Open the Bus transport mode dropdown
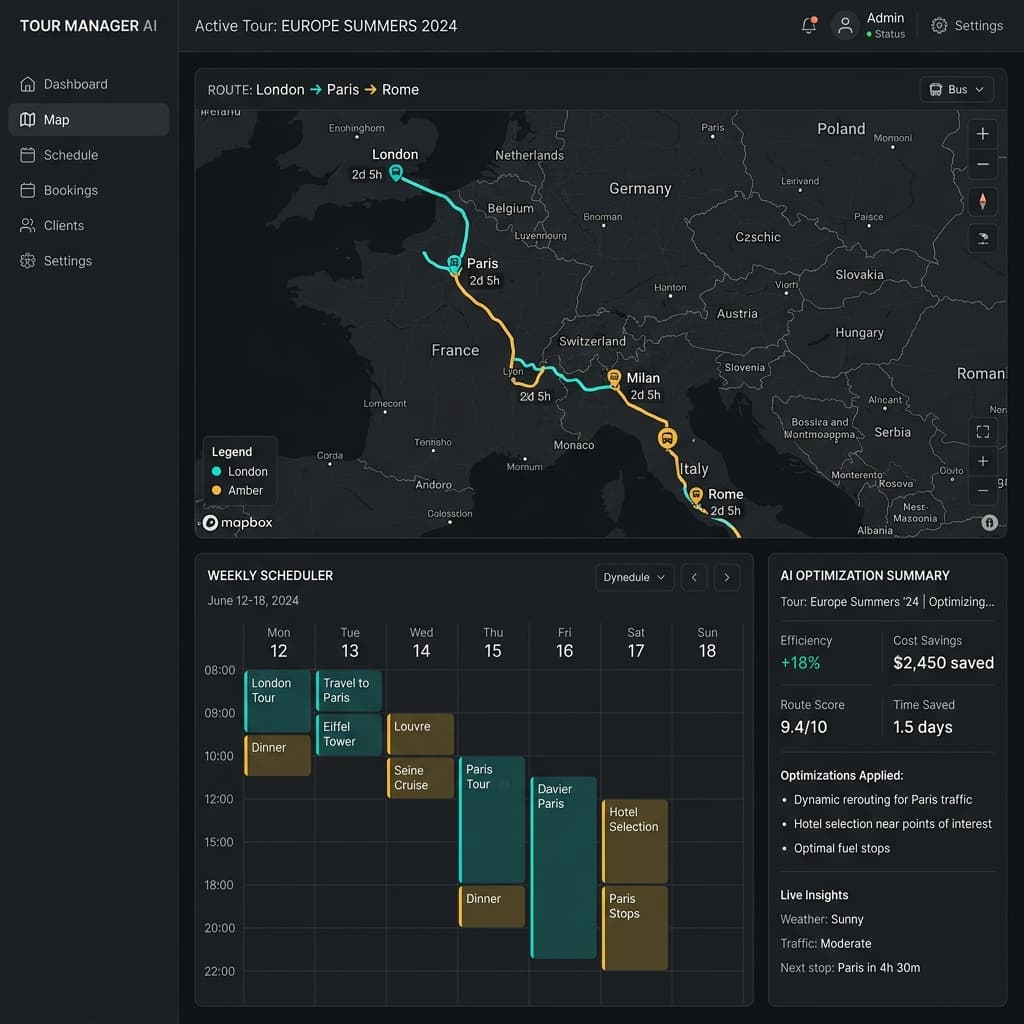This screenshot has width=1024, height=1024. 956,89
